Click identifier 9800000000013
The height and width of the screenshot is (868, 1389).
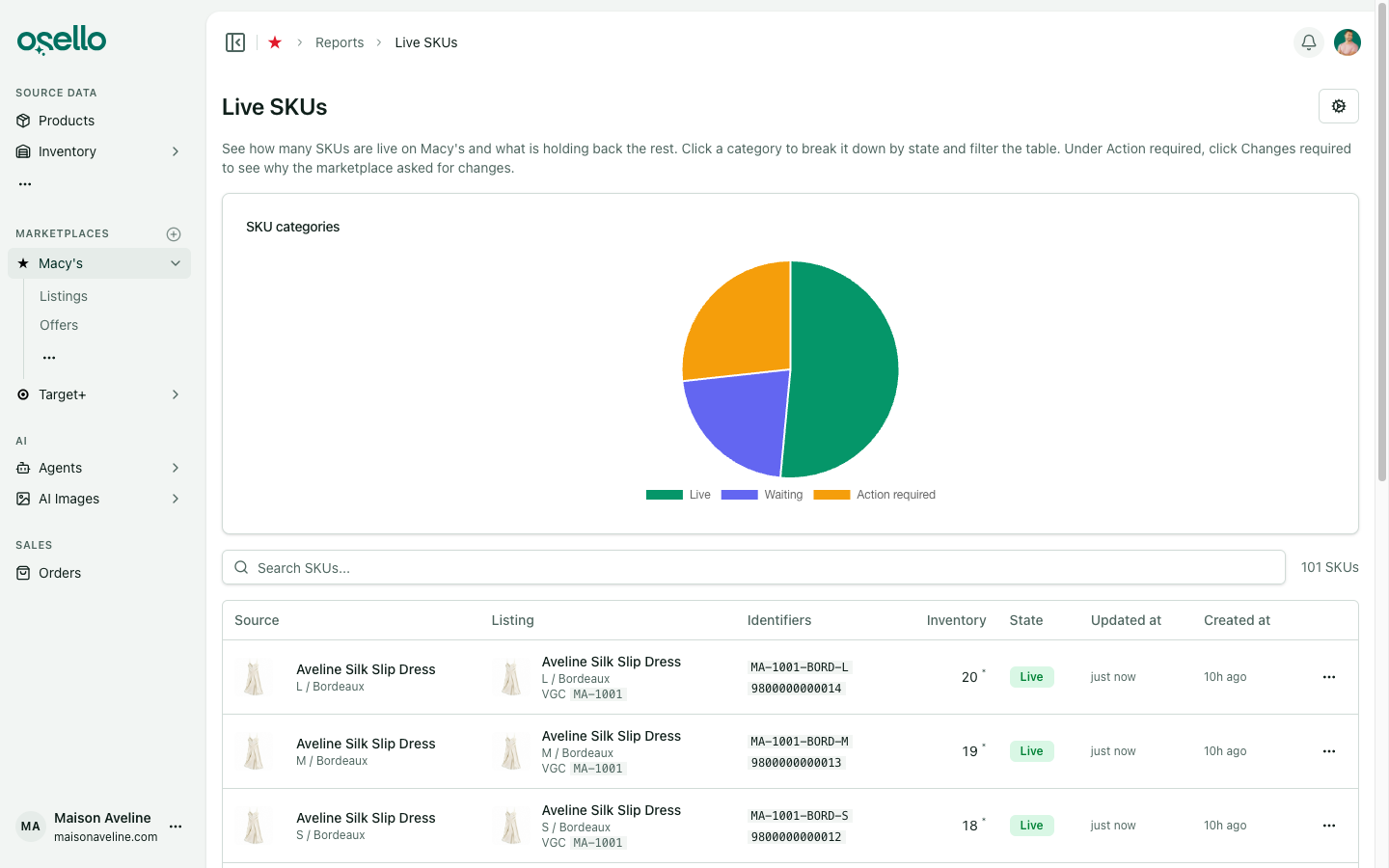pyautogui.click(x=797, y=763)
